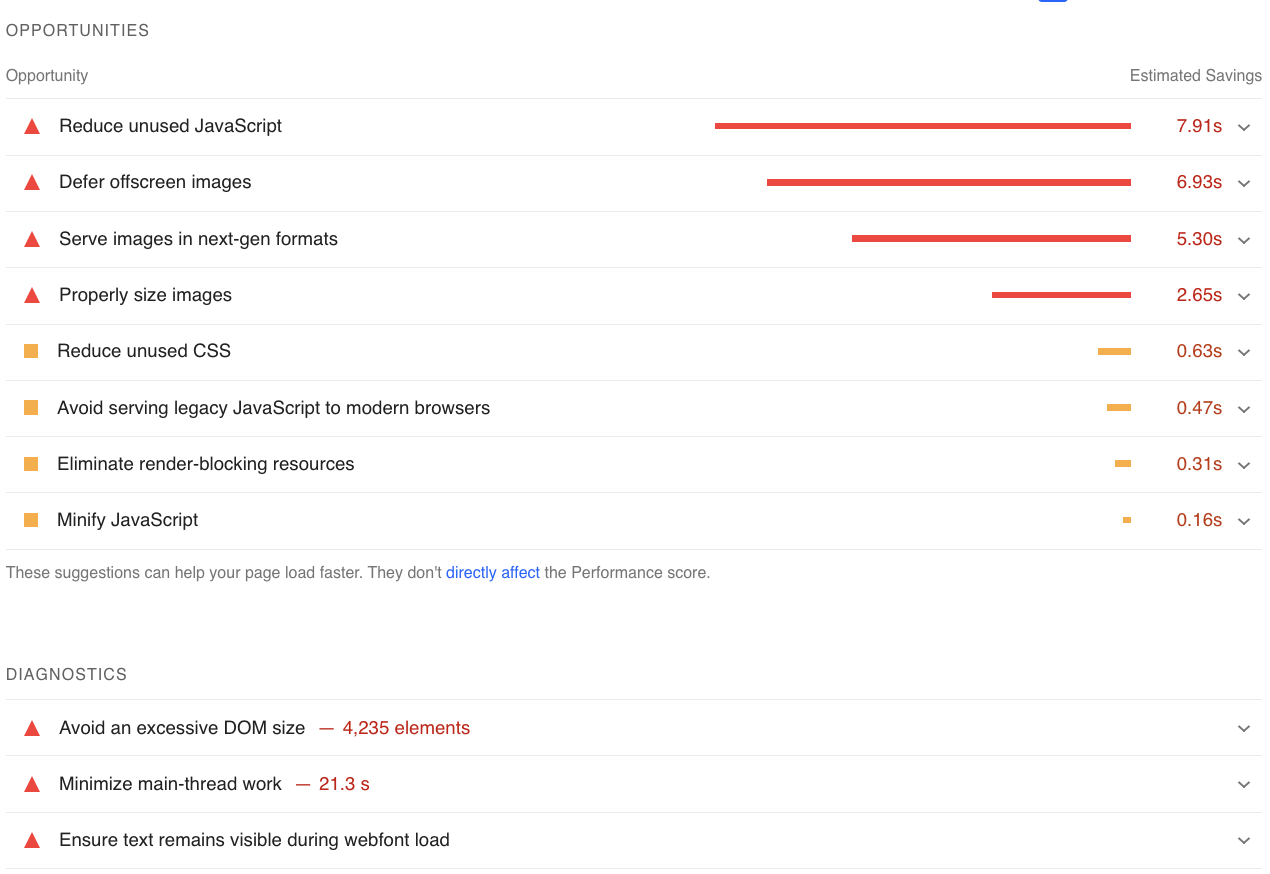The width and height of the screenshot is (1270, 874).
Task: Click the red triangle beside Avoid an excessive DOM size
Action: coord(32,729)
